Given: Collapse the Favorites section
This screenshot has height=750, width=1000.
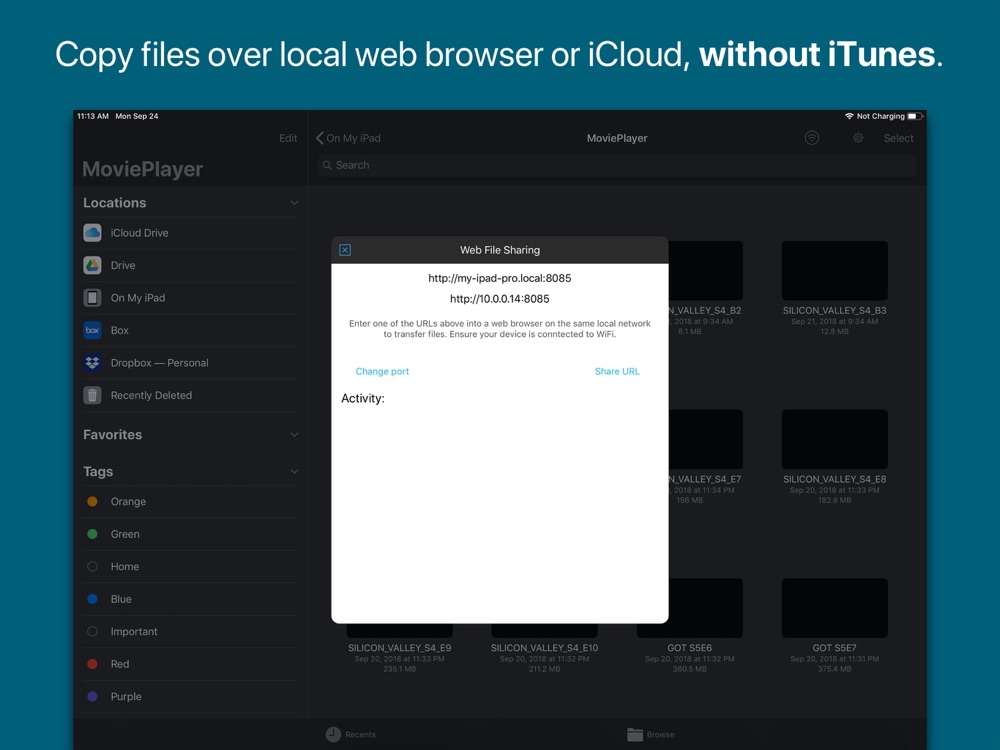Looking at the screenshot, I should click(294, 434).
